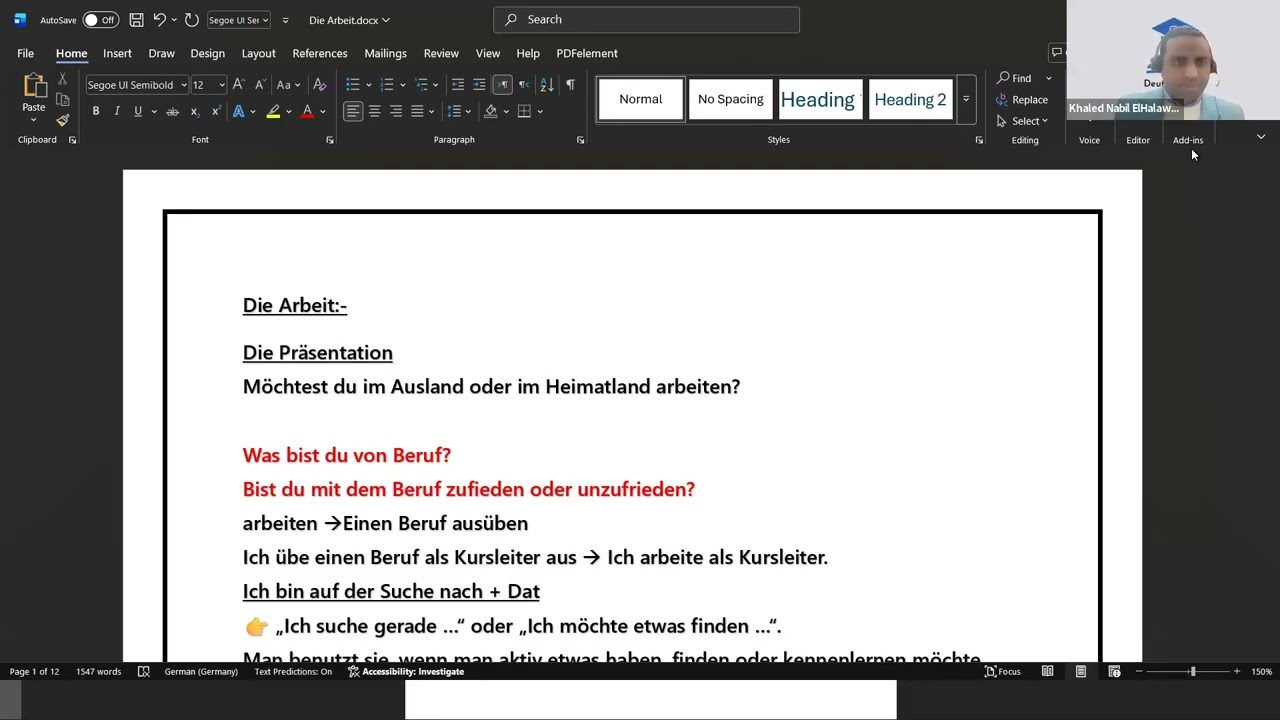This screenshot has width=1280, height=720.
Task: Open the font name combo box
Action: pos(136,85)
